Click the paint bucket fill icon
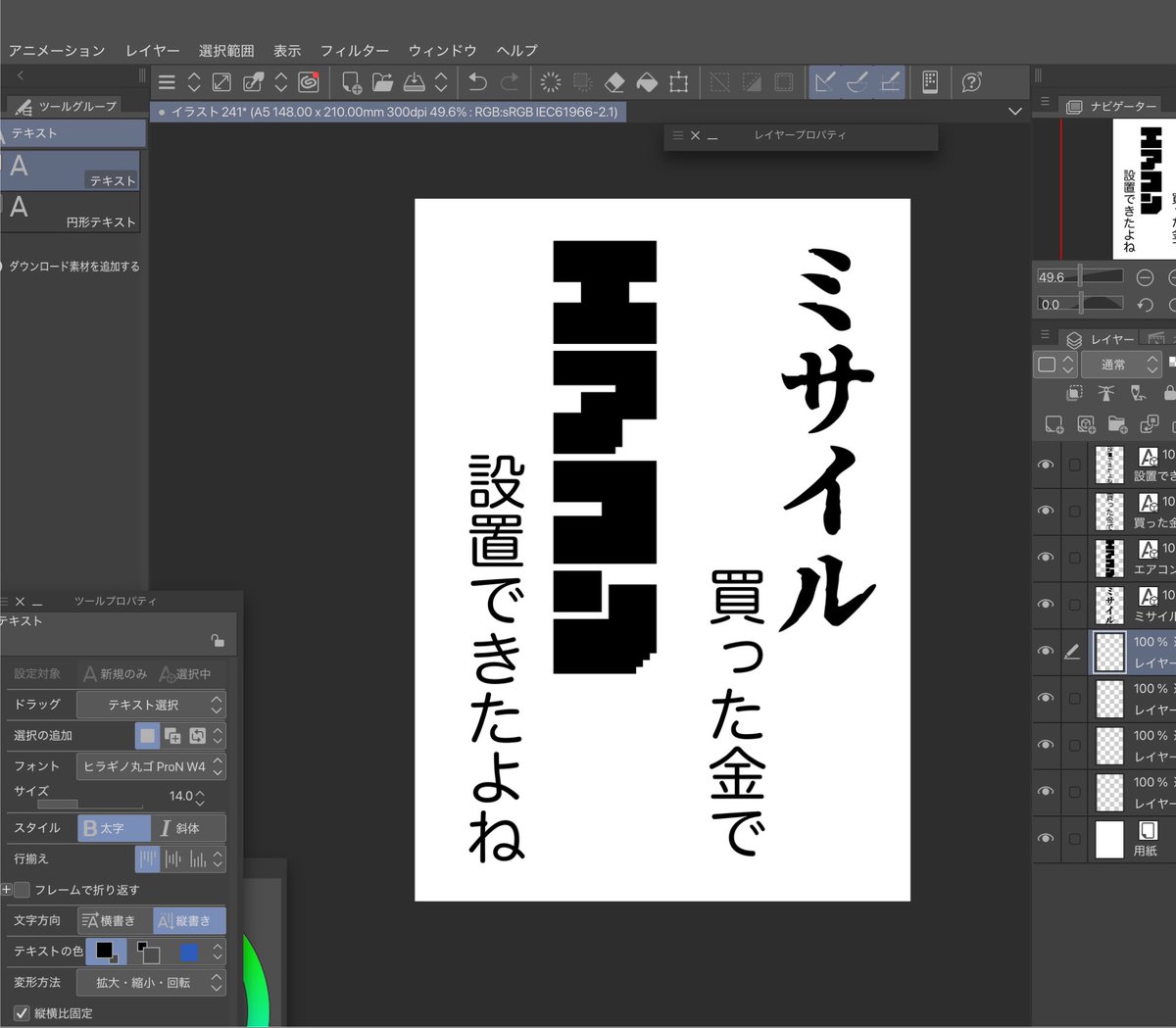 [647, 82]
